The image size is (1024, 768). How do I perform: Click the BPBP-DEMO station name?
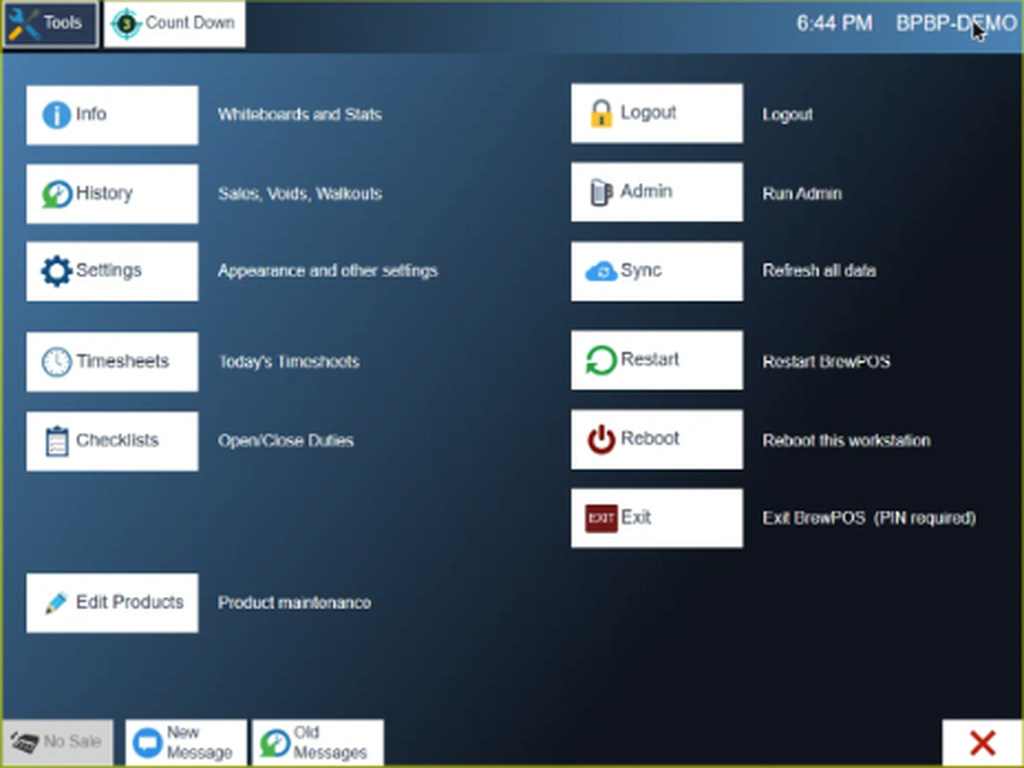point(957,24)
